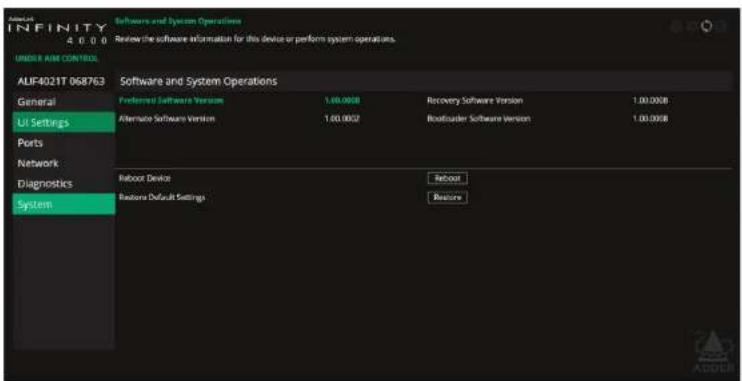Click the Restore button
742x381 pixels.
[447, 197]
